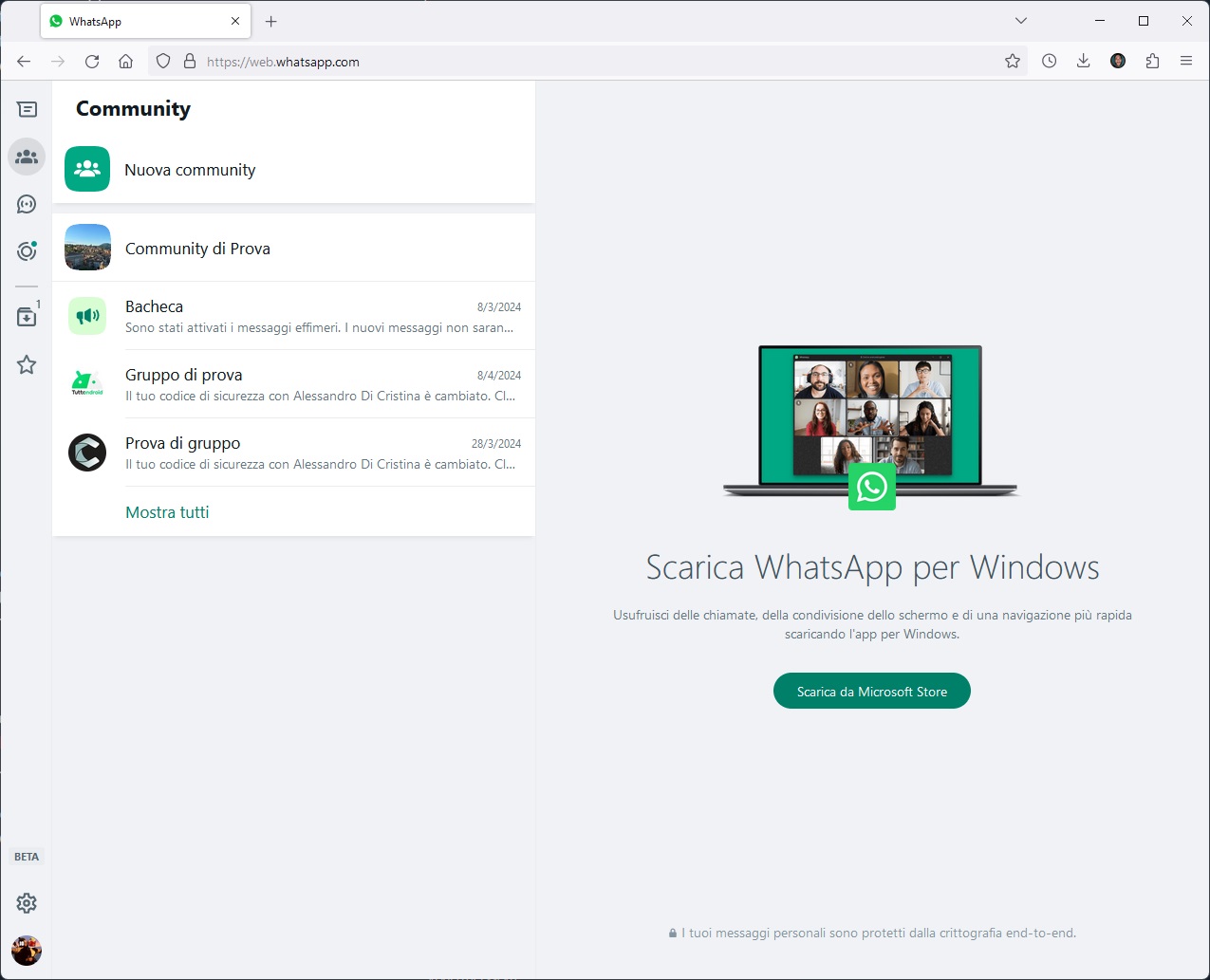Click the Nuova community green icon
Viewport: 1210px width, 980px height.
point(87,169)
